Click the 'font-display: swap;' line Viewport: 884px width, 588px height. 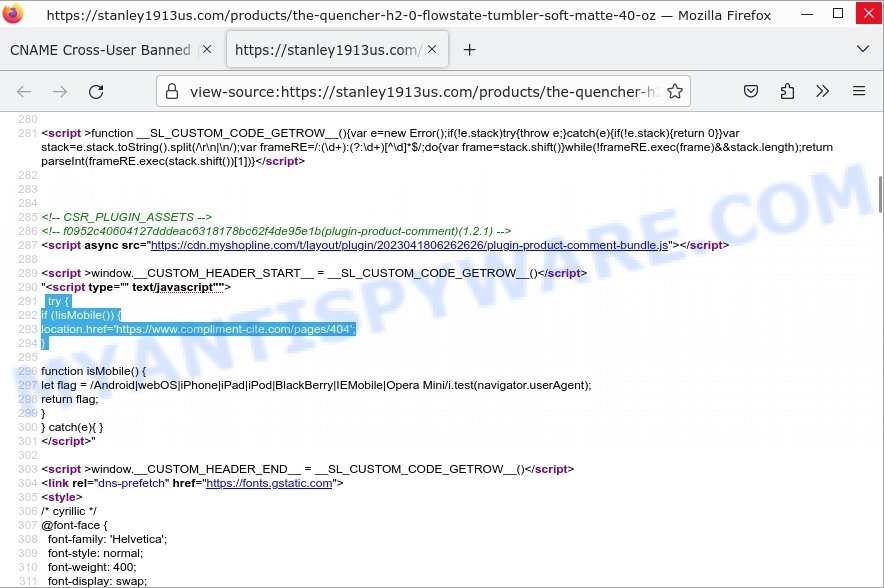tap(98, 581)
